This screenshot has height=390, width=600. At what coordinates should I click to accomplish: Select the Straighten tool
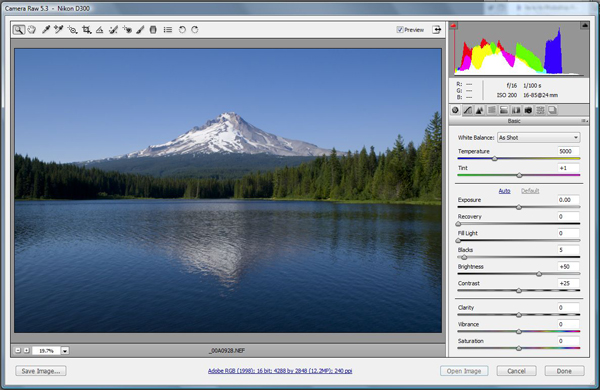click(99, 29)
